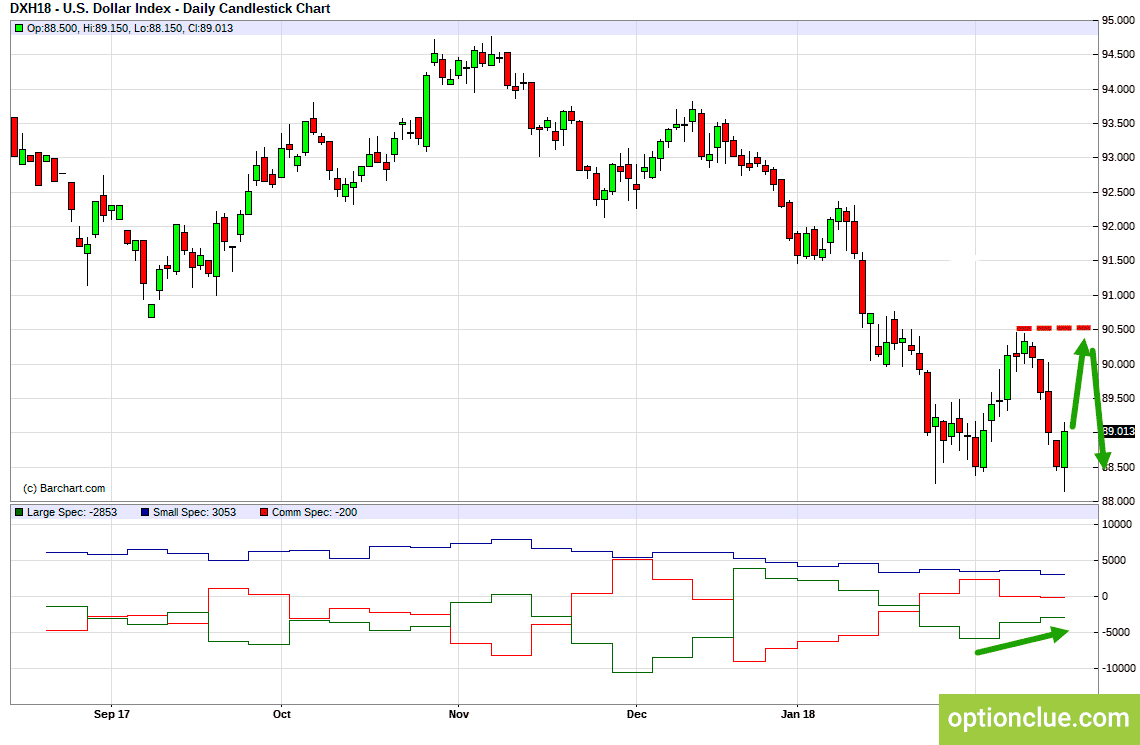The height and width of the screenshot is (745, 1140).
Task: Click the 93.000 price axis label
Action: (1118, 158)
